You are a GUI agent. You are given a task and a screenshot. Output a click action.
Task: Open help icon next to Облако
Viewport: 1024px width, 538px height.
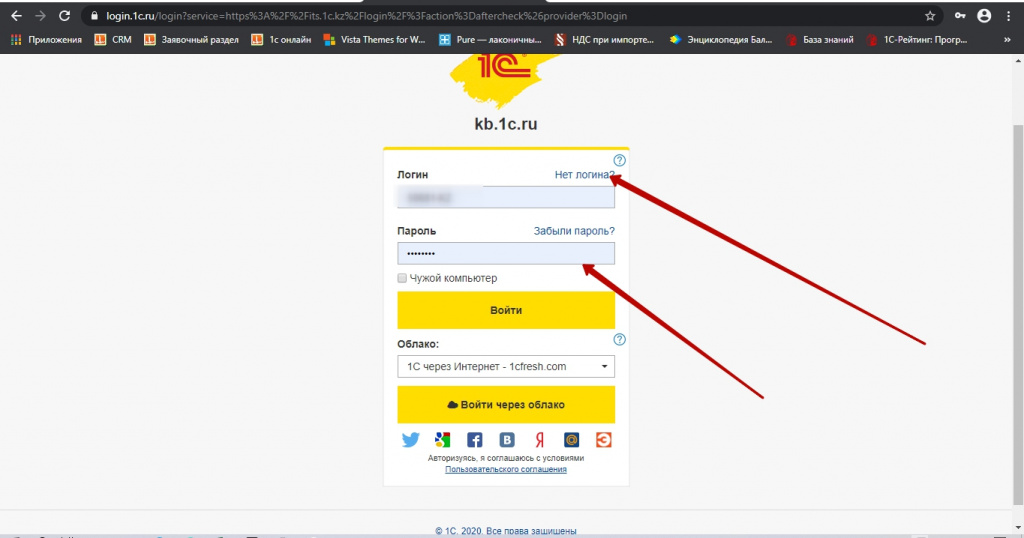click(x=619, y=340)
